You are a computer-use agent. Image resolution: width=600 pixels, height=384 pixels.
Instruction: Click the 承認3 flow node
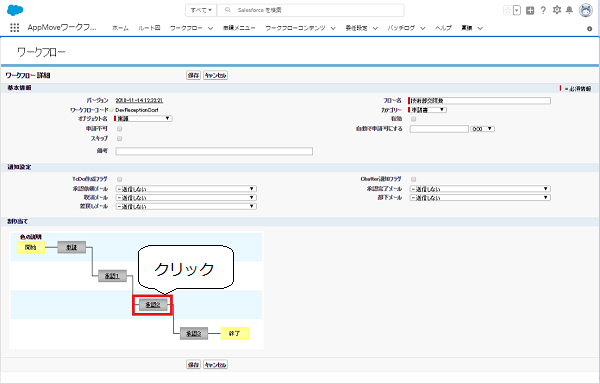coord(194,334)
